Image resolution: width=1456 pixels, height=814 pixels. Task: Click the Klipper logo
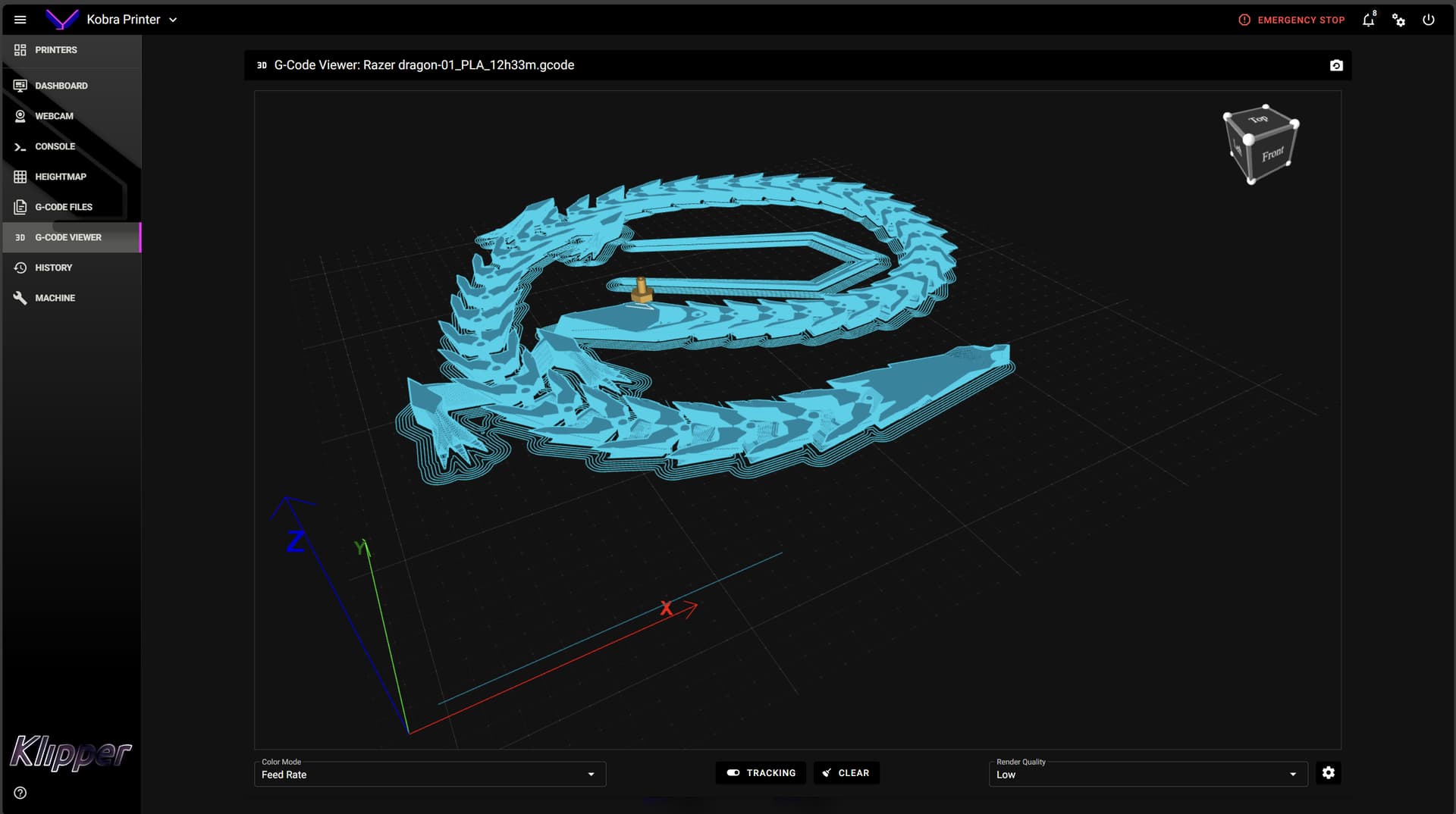tap(71, 753)
